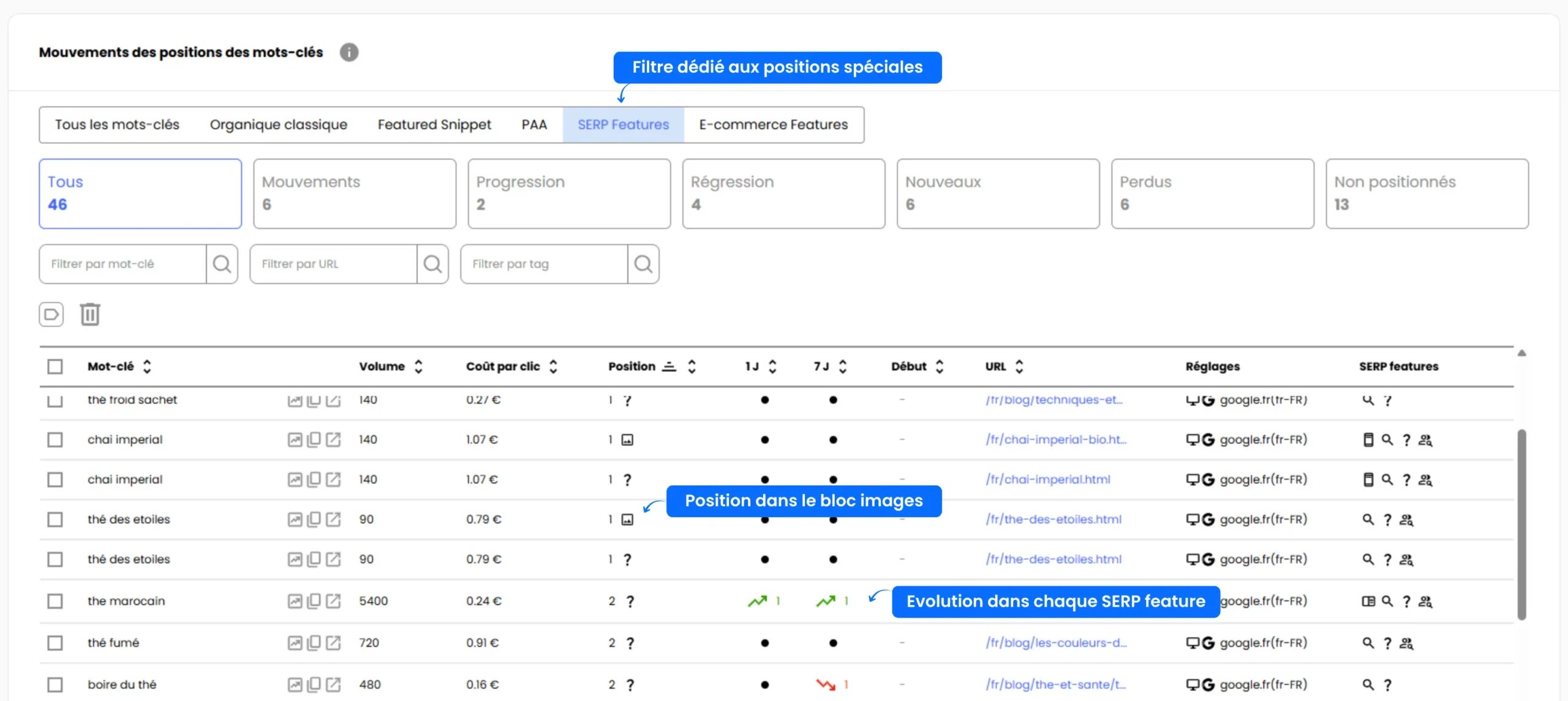Image resolution: width=1568 pixels, height=701 pixels.
Task: Click the image pack icon beside thé des etoiles position
Action: (x=627, y=519)
